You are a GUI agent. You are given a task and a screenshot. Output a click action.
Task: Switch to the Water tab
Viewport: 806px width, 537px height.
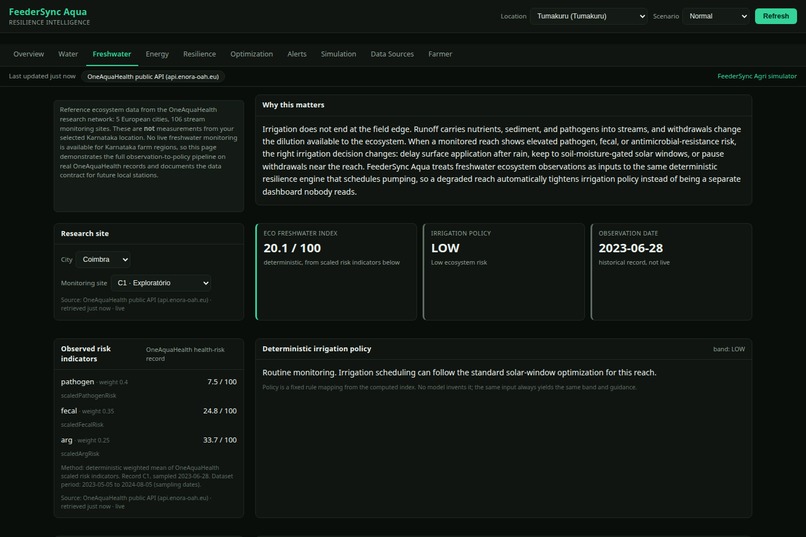click(68, 54)
